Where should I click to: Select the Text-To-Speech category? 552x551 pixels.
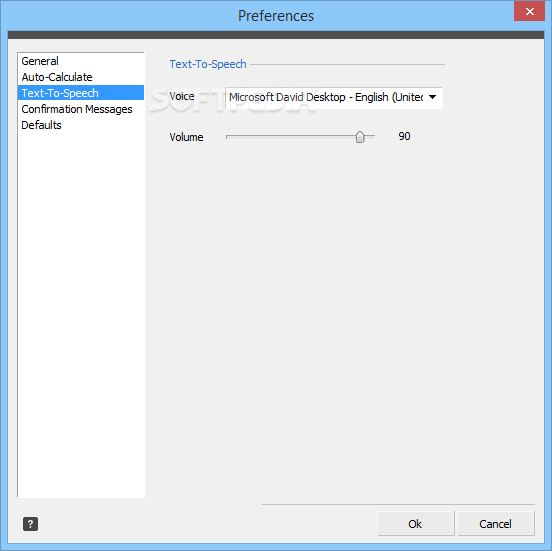tap(81, 93)
